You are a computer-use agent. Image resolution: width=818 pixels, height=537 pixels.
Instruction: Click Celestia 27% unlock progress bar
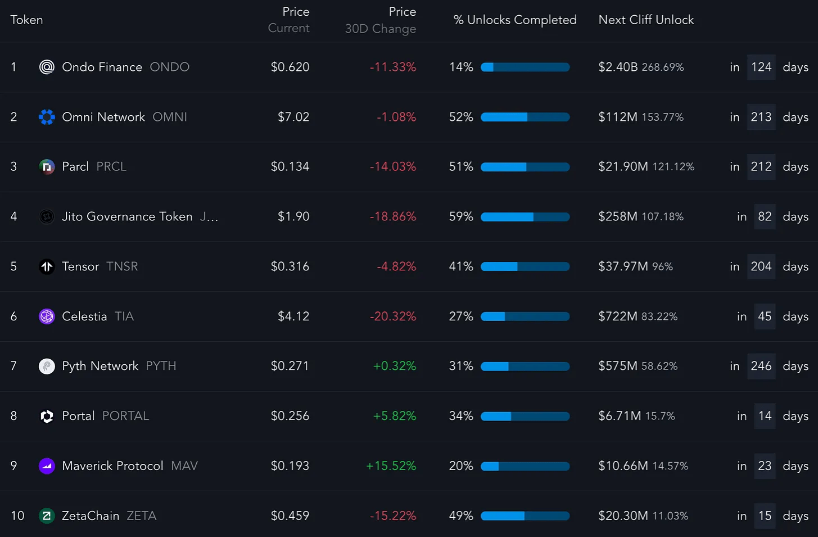(525, 317)
